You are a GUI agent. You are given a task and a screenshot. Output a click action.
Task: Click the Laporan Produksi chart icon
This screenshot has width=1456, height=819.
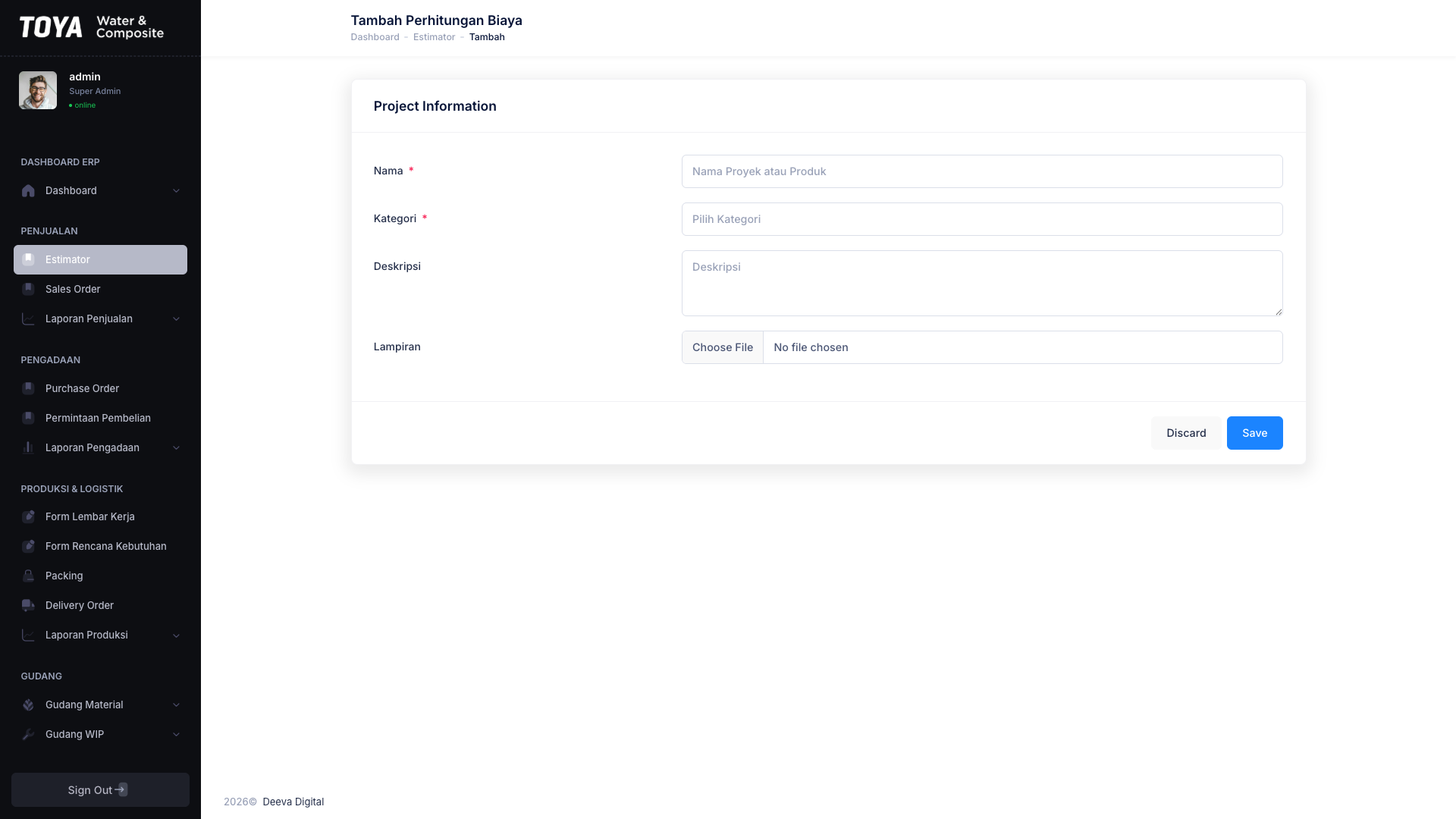click(28, 635)
